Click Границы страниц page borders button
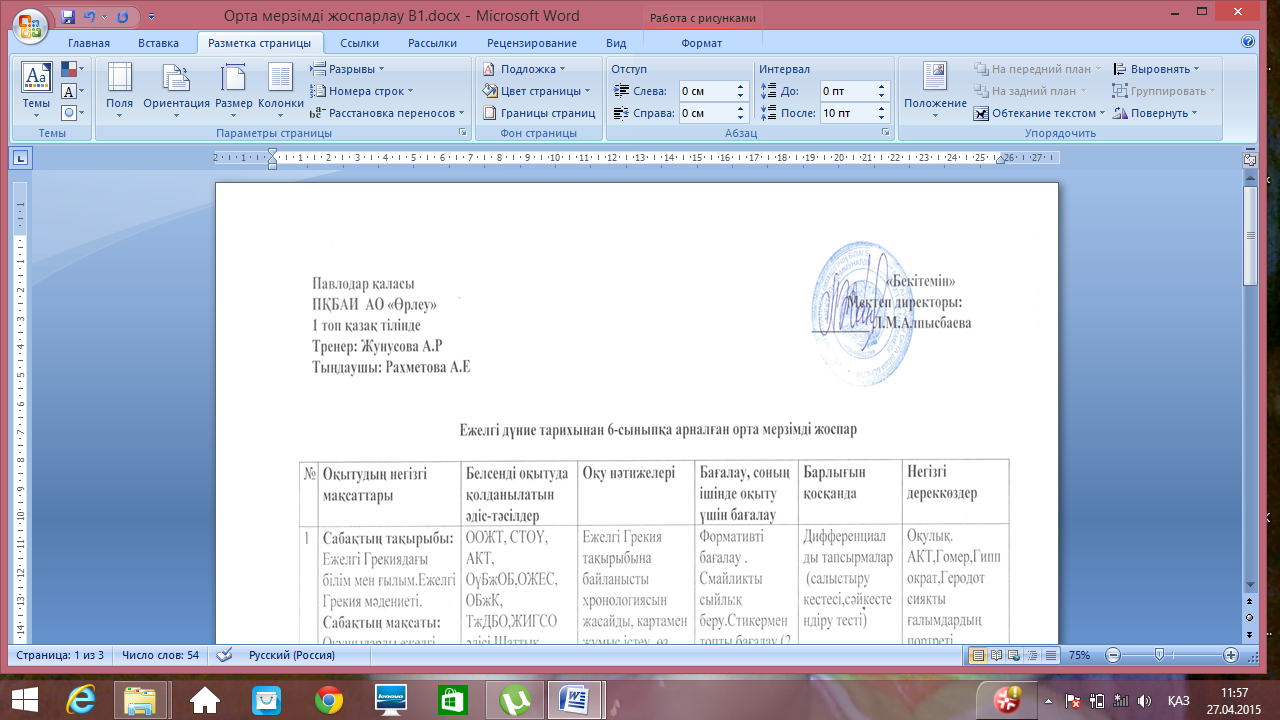 coord(539,113)
